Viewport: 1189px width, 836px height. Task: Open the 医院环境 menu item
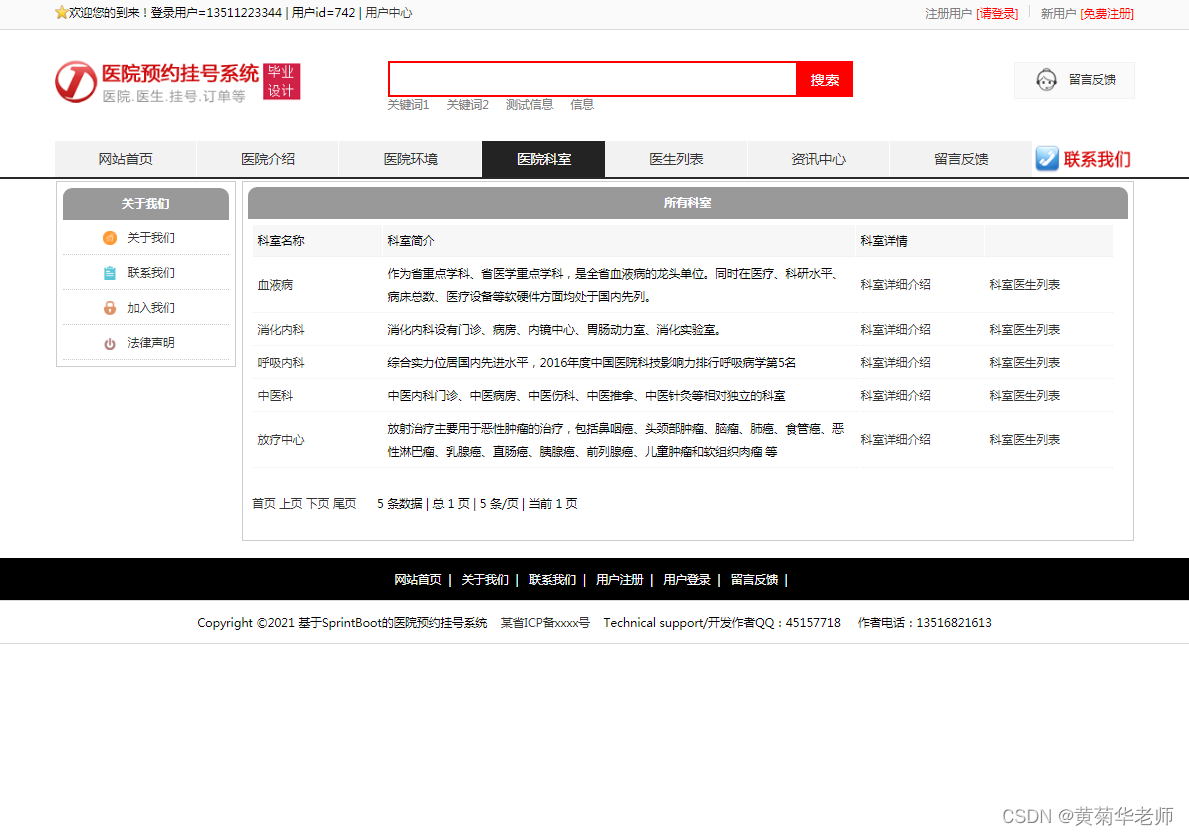click(x=410, y=158)
